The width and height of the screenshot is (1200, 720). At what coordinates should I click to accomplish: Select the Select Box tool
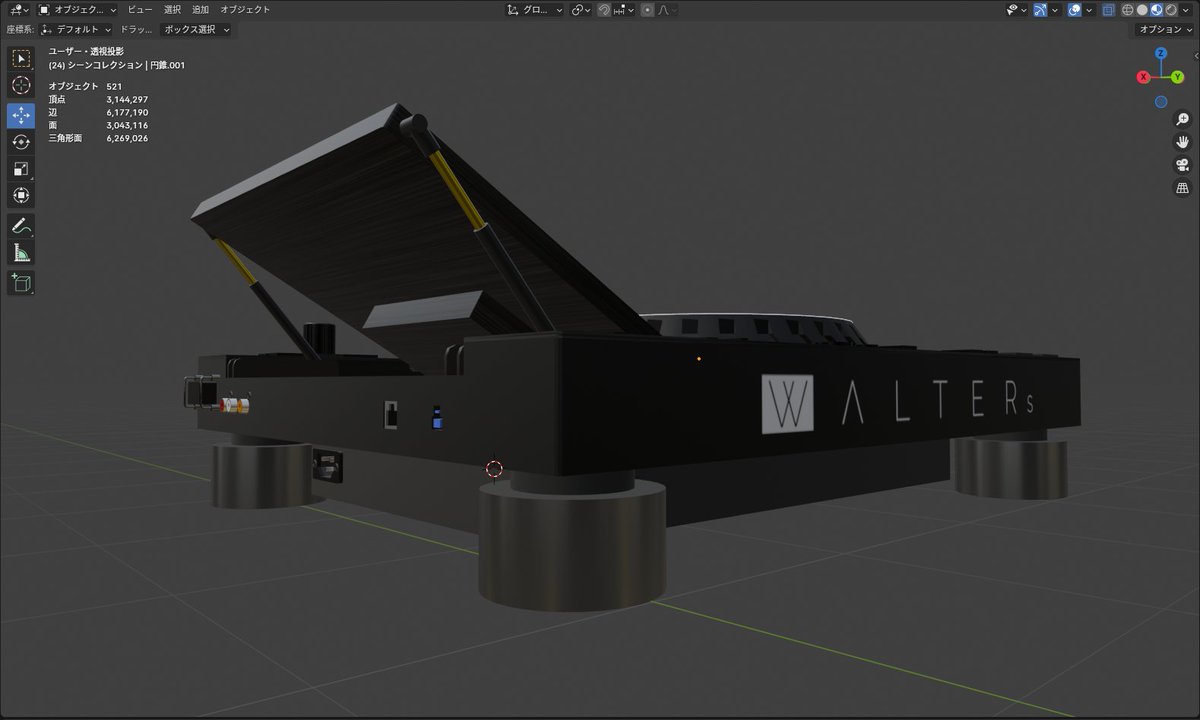coord(21,59)
